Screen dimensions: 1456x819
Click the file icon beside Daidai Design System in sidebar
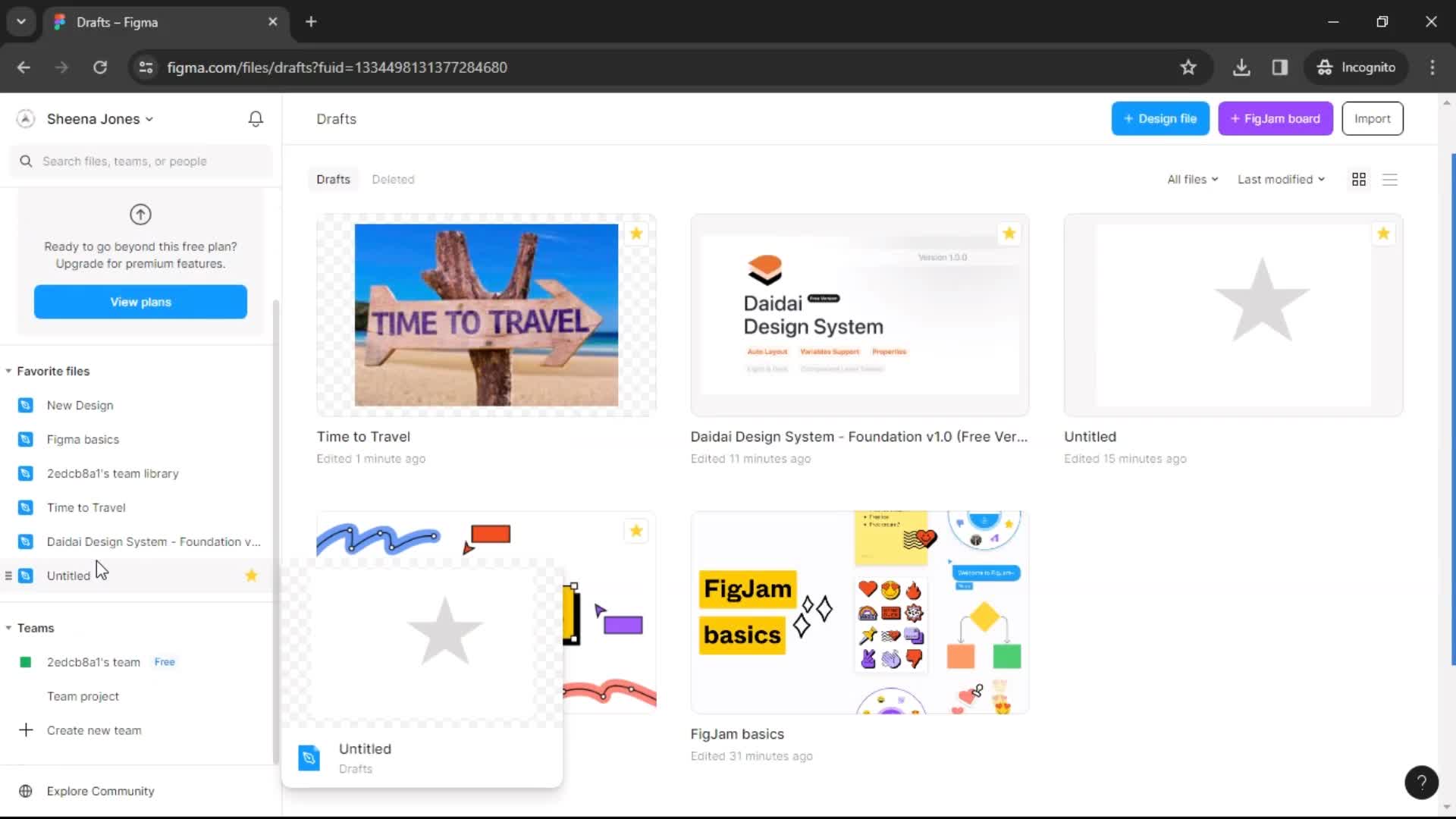pyautogui.click(x=26, y=542)
